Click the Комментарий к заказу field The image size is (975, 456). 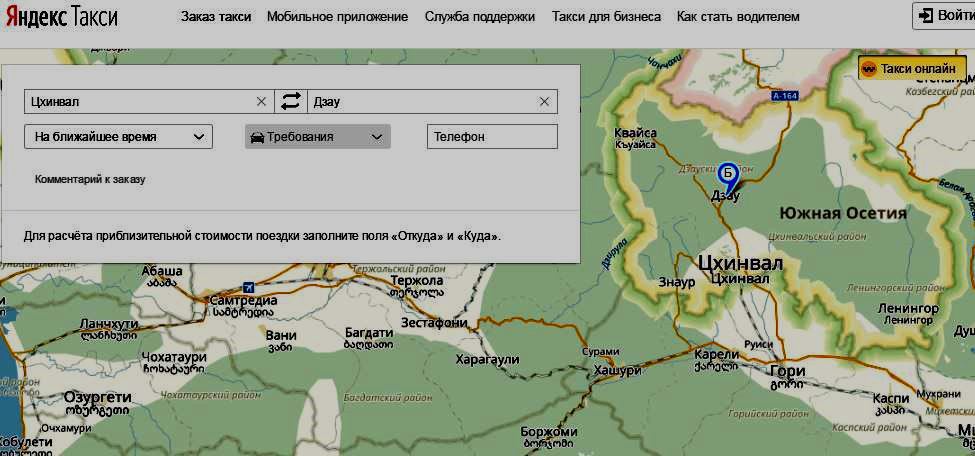(90, 179)
